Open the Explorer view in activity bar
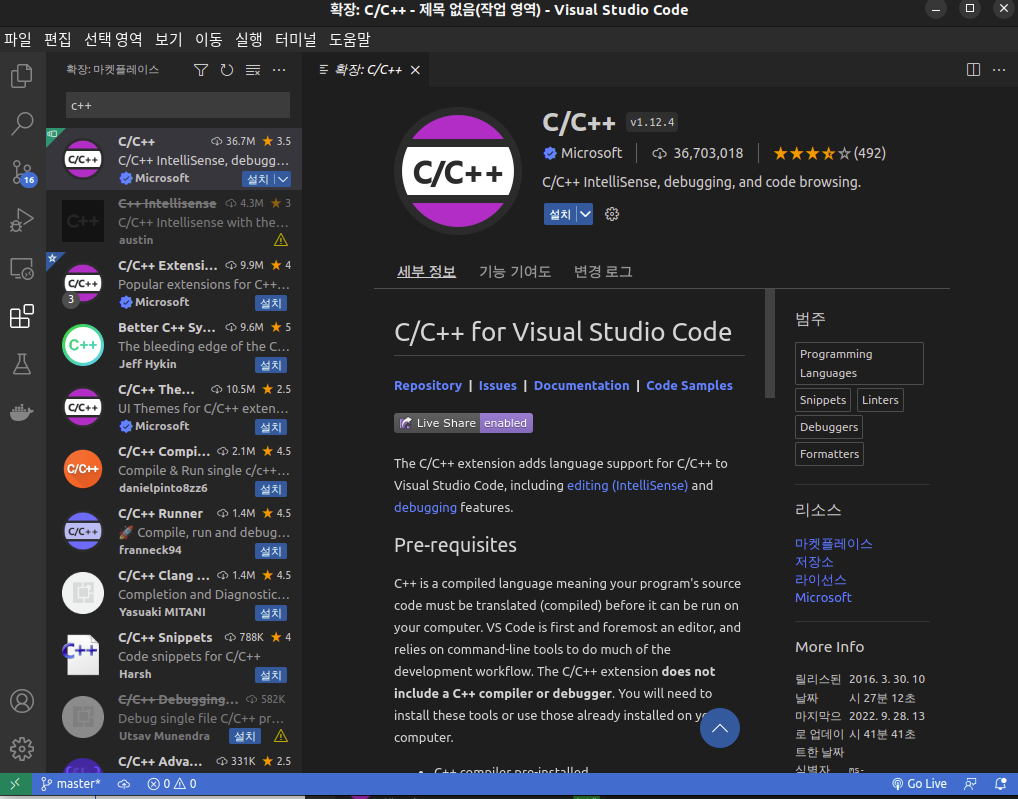The height and width of the screenshot is (799, 1018). [21, 76]
